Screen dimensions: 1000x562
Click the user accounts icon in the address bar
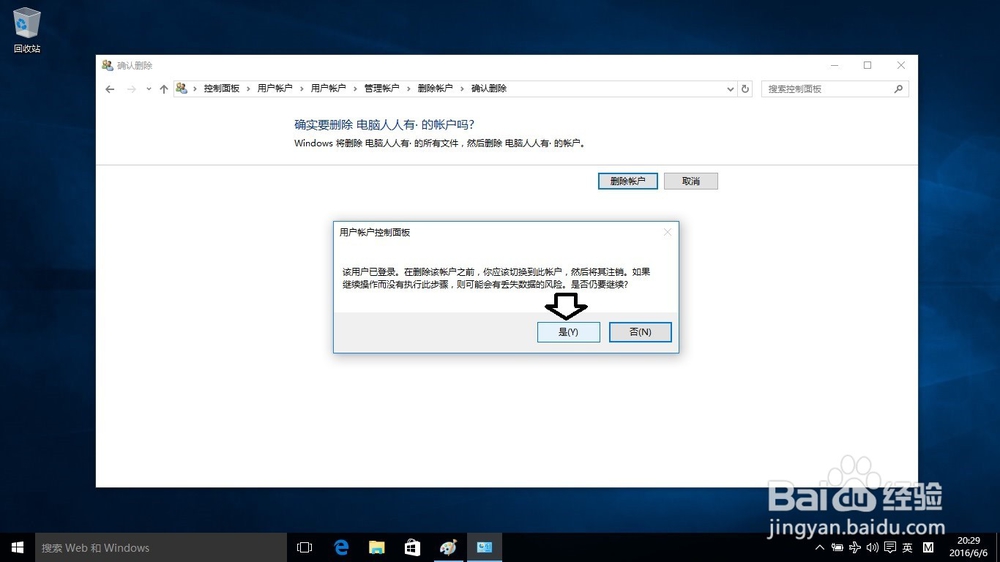[182, 89]
